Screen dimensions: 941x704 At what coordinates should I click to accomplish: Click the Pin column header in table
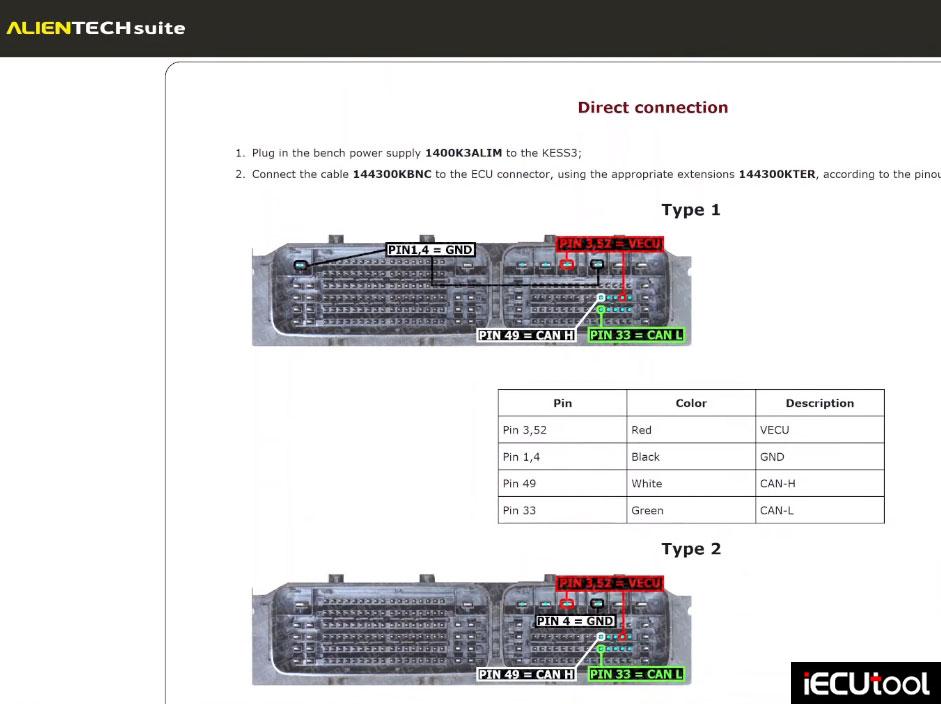[x=562, y=403]
